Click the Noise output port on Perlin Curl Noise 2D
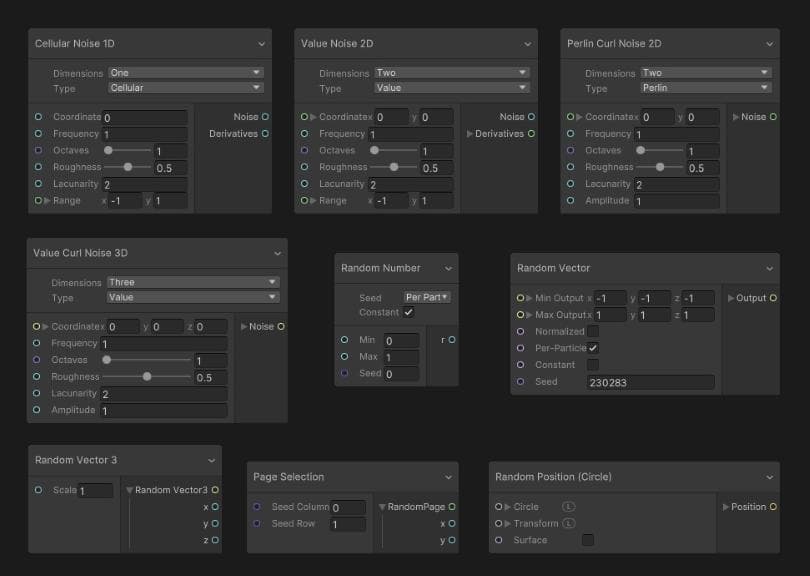810x576 pixels. click(x=774, y=116)
